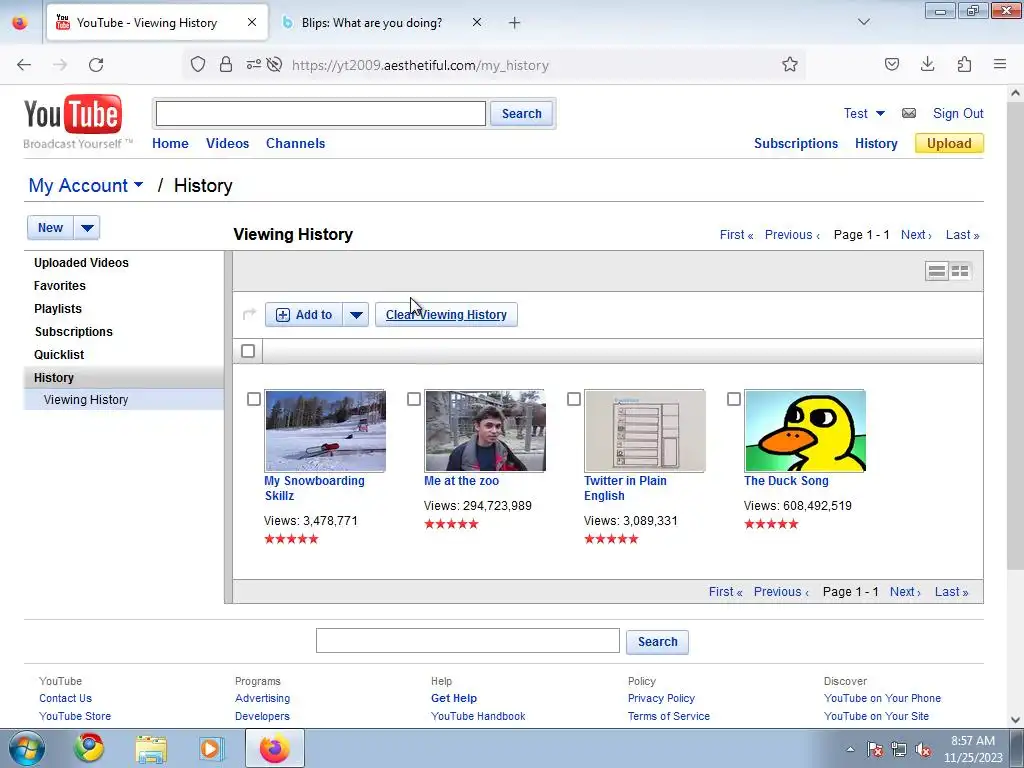1024x768 pixels.
Task: Open Playlists in the sidebar
Action: (57, 309)
